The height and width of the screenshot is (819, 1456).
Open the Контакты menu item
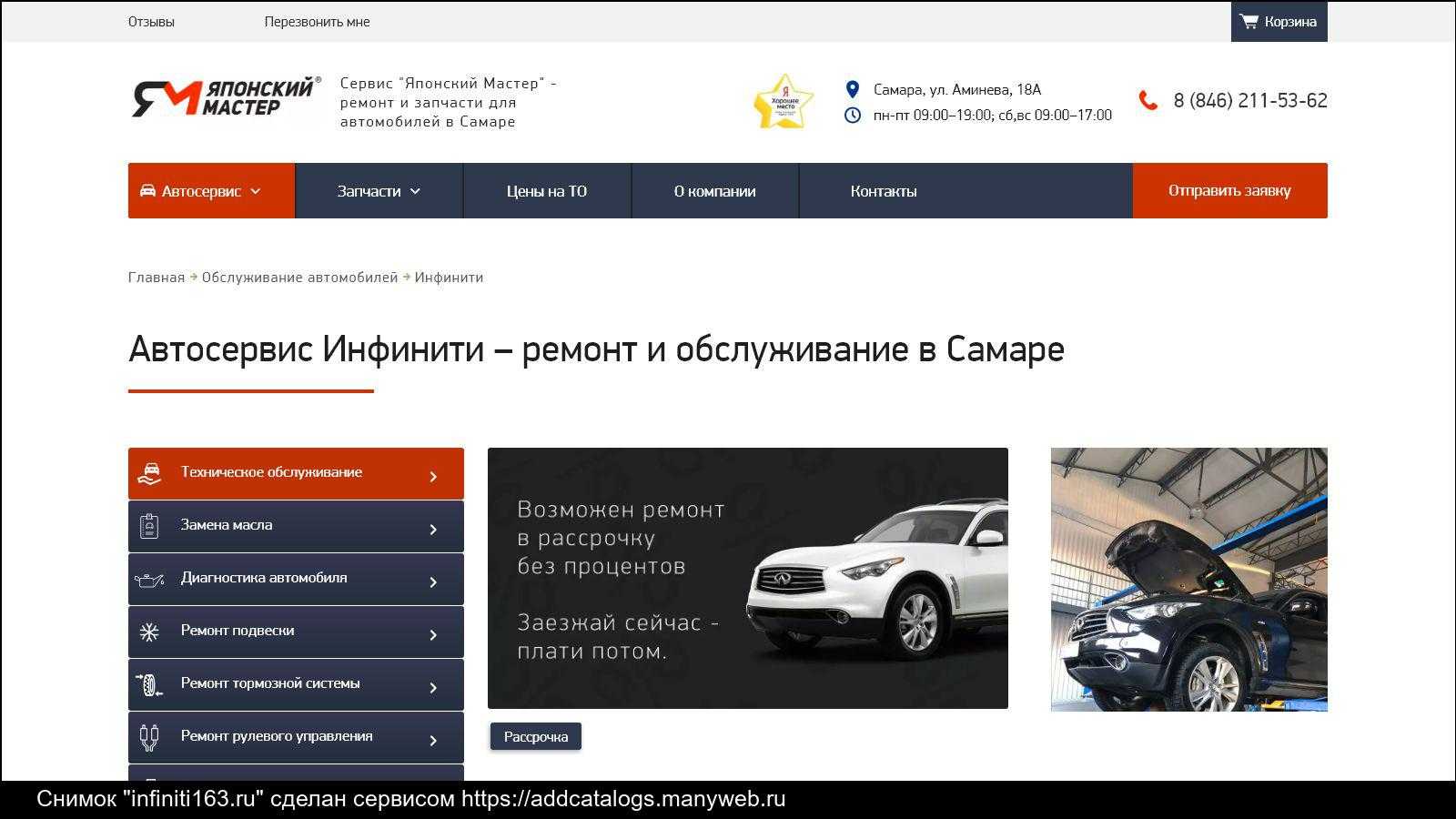tap(884, 191)
